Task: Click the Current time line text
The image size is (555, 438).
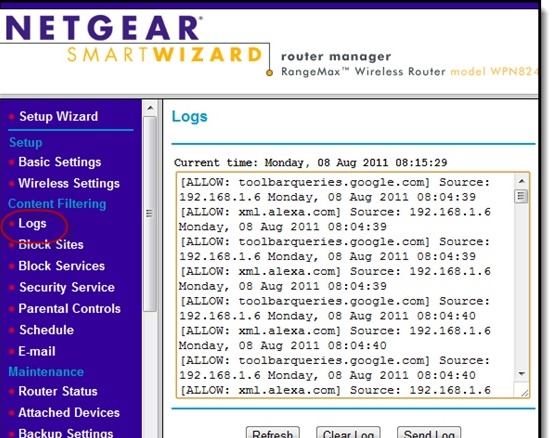Action: click(x=311, y=163)
